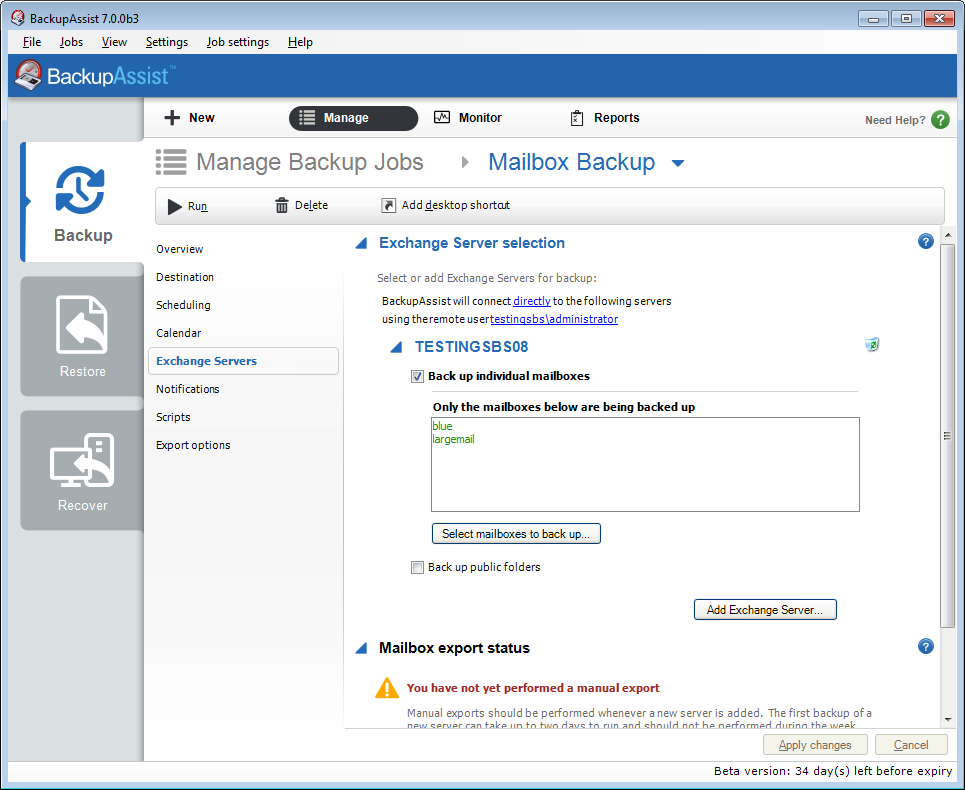
Task: Click Select mailboxes to back up button
Action: click(516, 533)
